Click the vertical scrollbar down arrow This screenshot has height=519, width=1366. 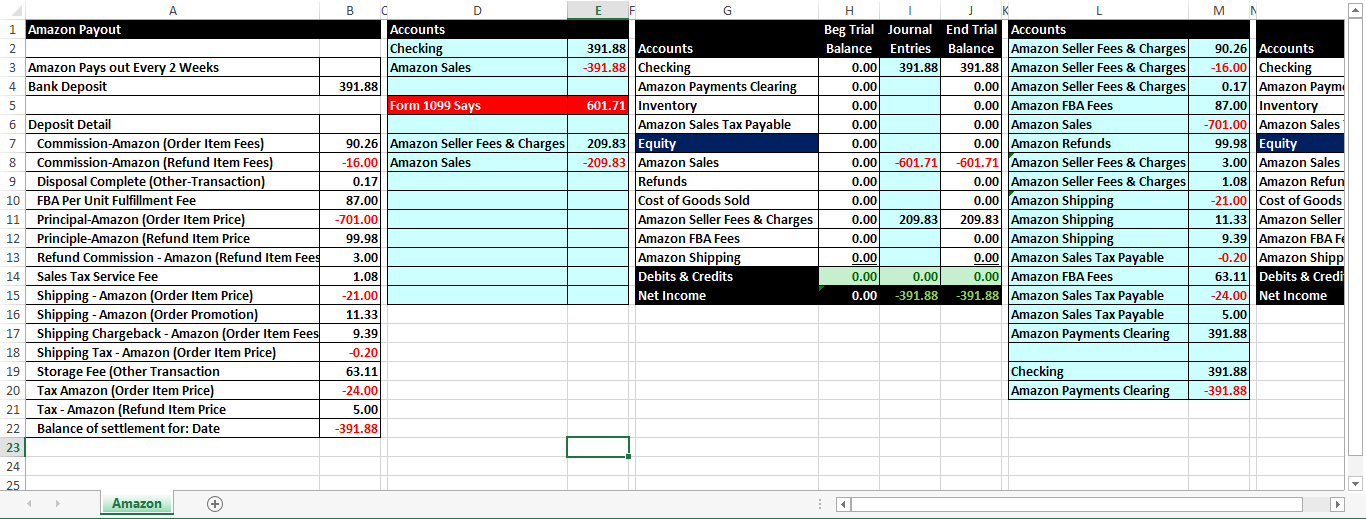click(x=1357, y=483)
